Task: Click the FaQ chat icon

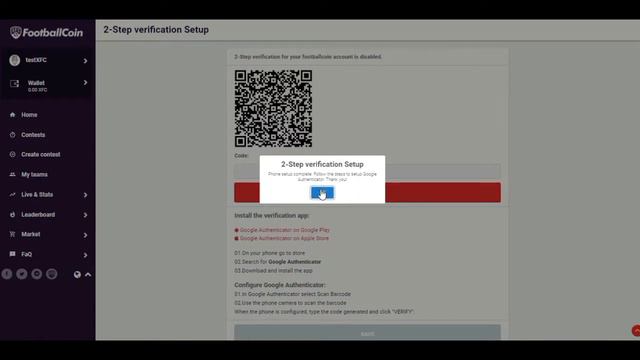Action: (x=13, y=254)
